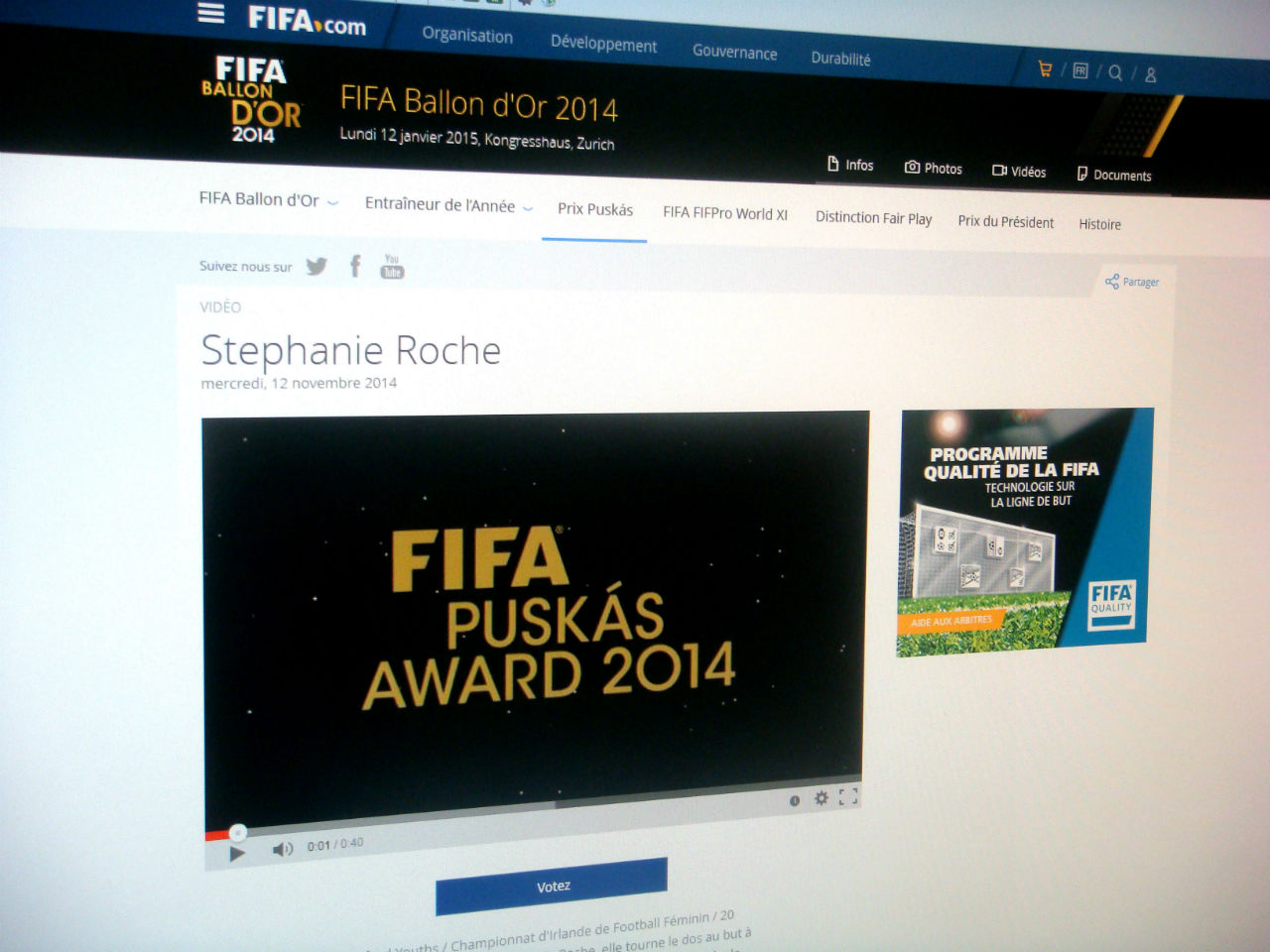
Task: Go to Prix du Président
Action: coord(1005,222)
